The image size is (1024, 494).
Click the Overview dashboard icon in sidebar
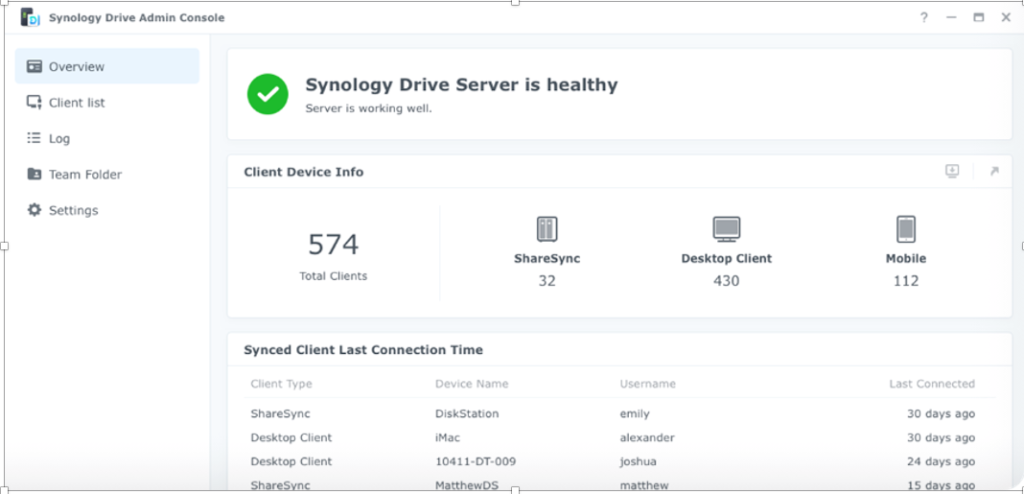(x=34, y=67)
